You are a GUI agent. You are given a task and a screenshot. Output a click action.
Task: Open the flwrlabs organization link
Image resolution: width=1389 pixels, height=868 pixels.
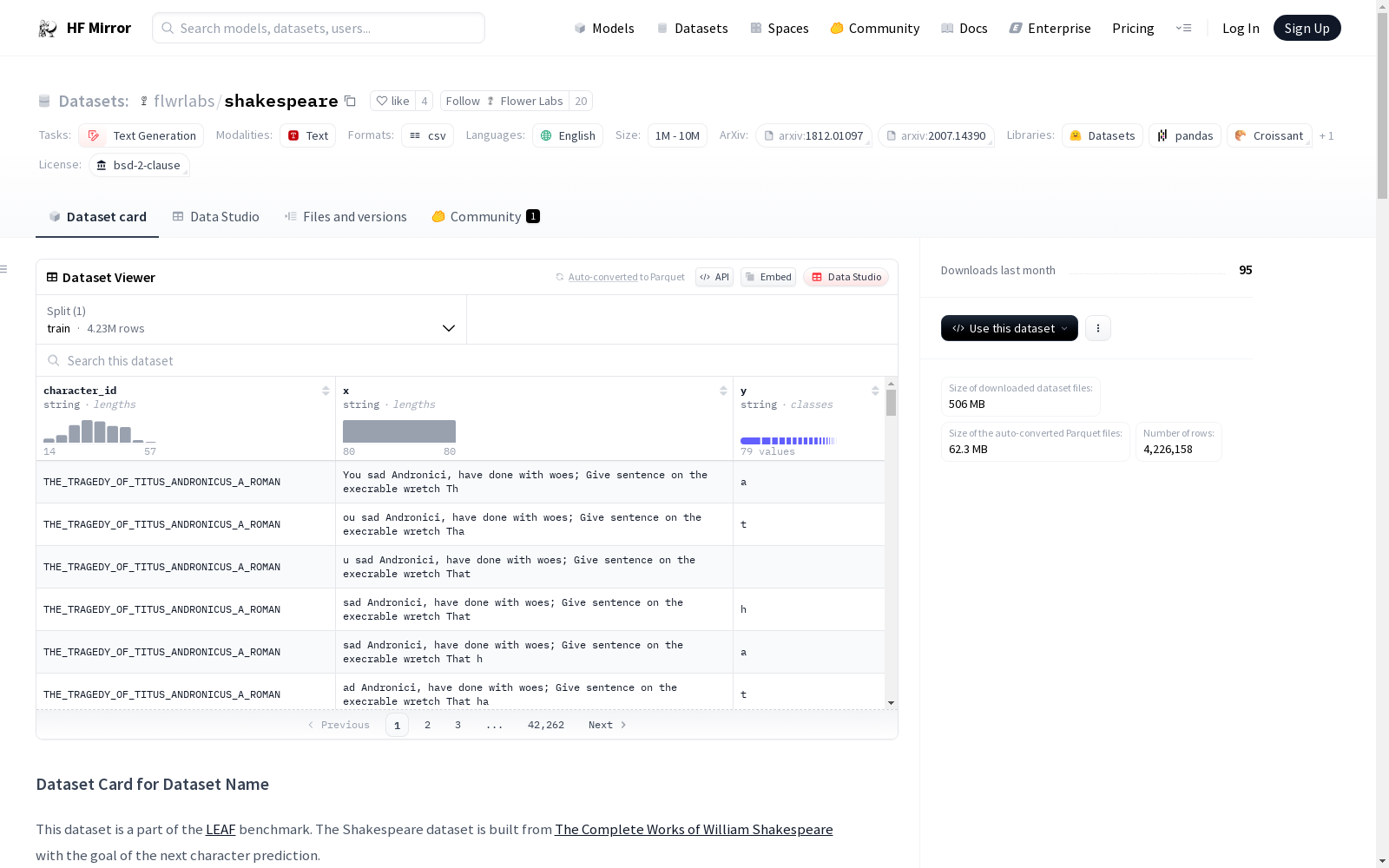(184, 101)
